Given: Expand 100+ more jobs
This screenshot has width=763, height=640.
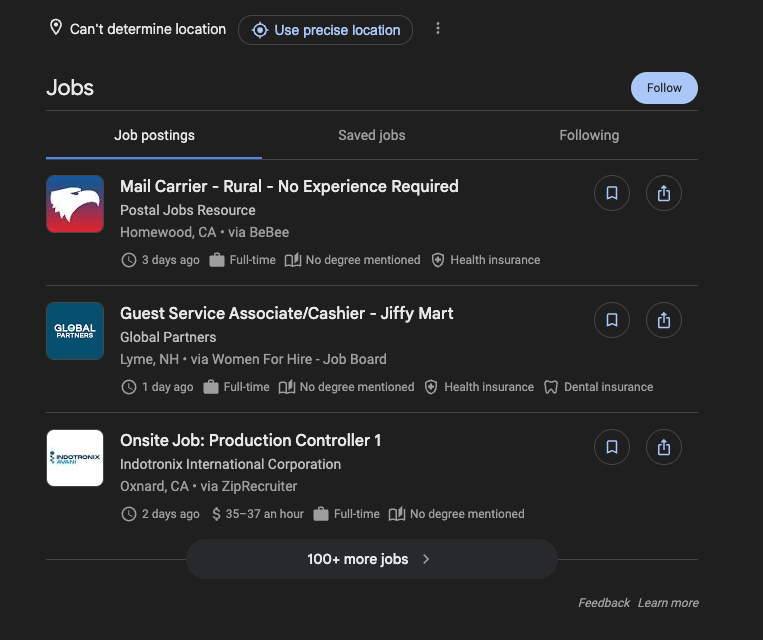Looking at the screenshot, I should (372, 559).
